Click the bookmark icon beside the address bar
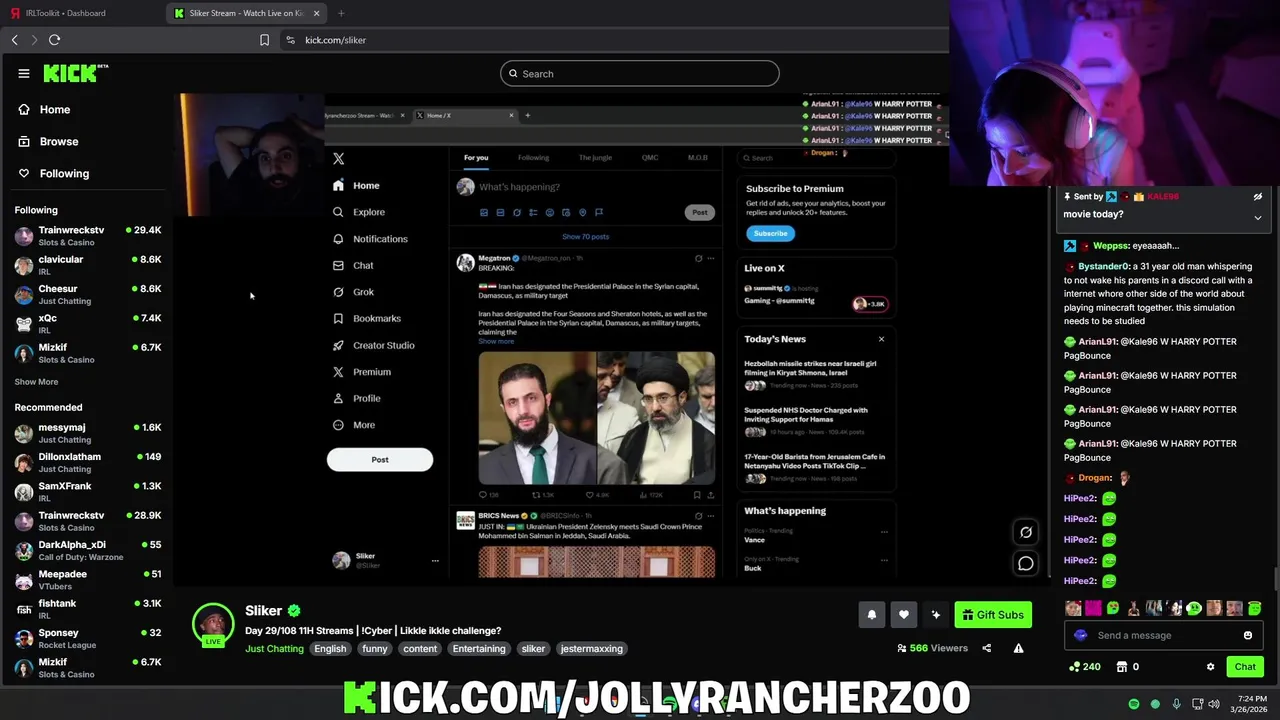Image resolution: width=1280 pixels, height=720 pixels. tap(264, 40)
